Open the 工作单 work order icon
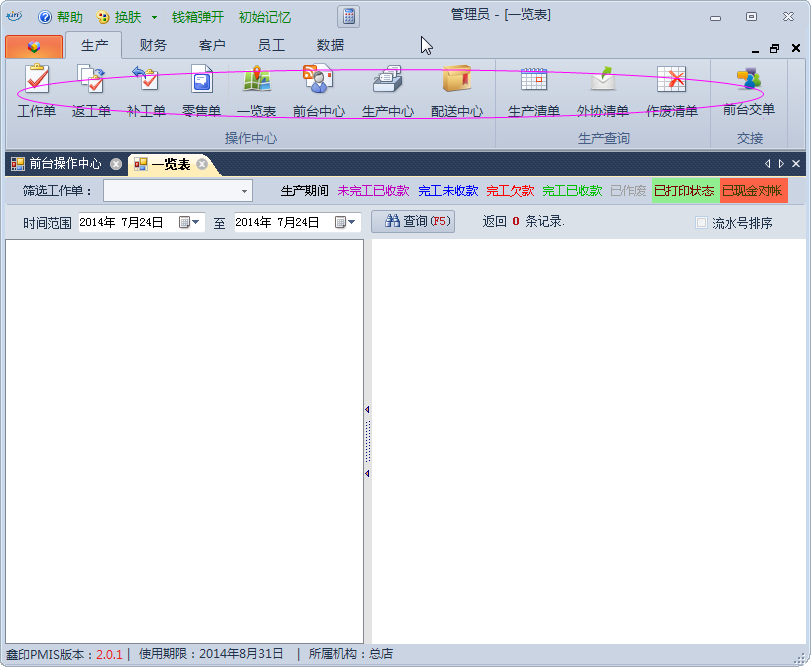The image size is (811, 667). tap(37, 91)
